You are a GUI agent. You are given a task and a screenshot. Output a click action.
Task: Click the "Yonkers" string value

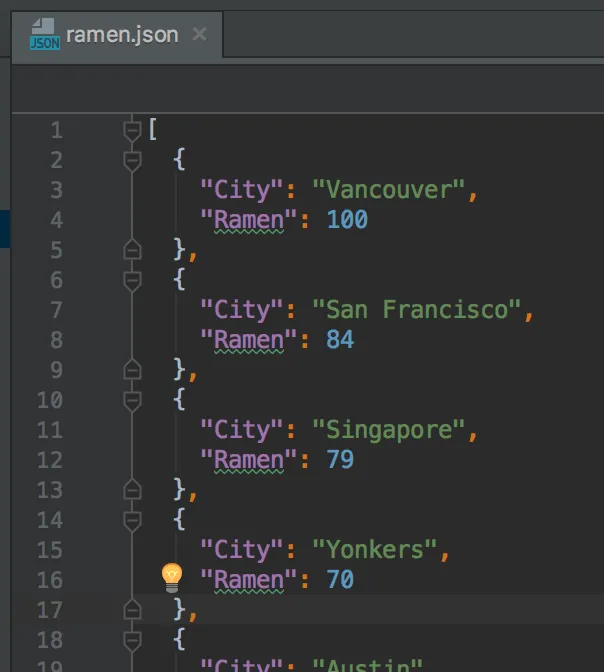coord(375,549)
